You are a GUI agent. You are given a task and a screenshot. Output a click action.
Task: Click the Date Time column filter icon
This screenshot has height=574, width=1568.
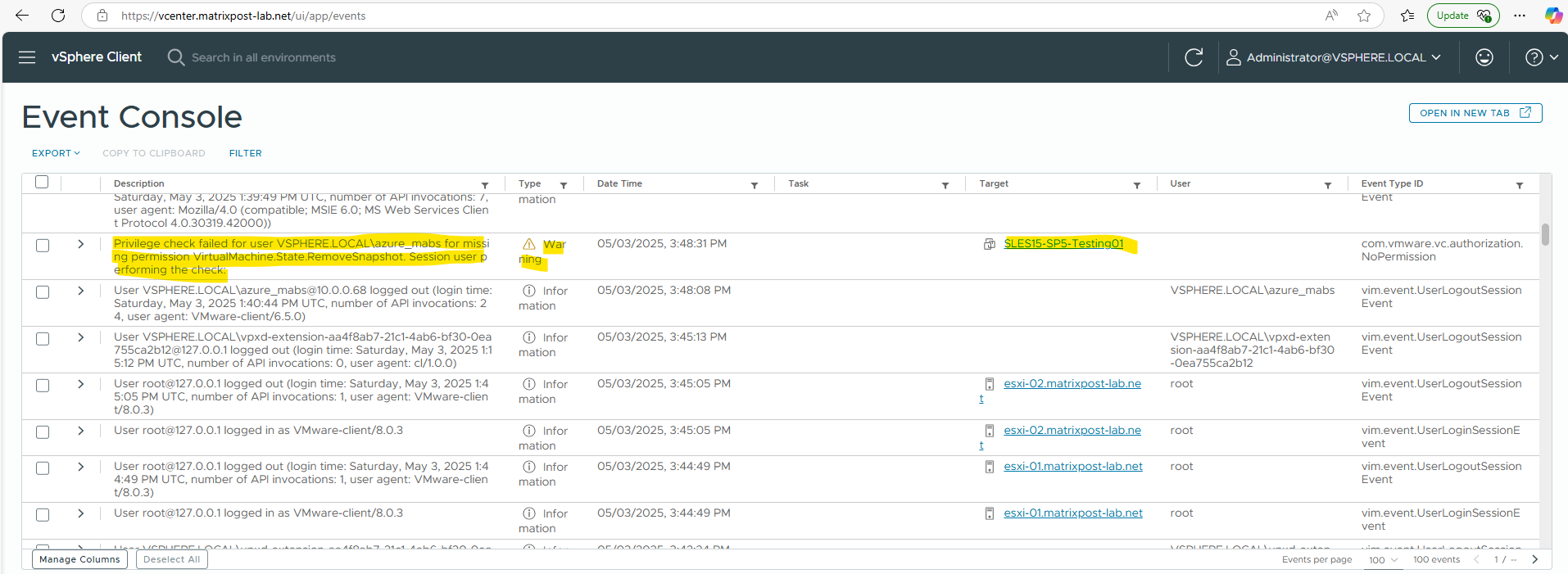[x=755, y=185]
